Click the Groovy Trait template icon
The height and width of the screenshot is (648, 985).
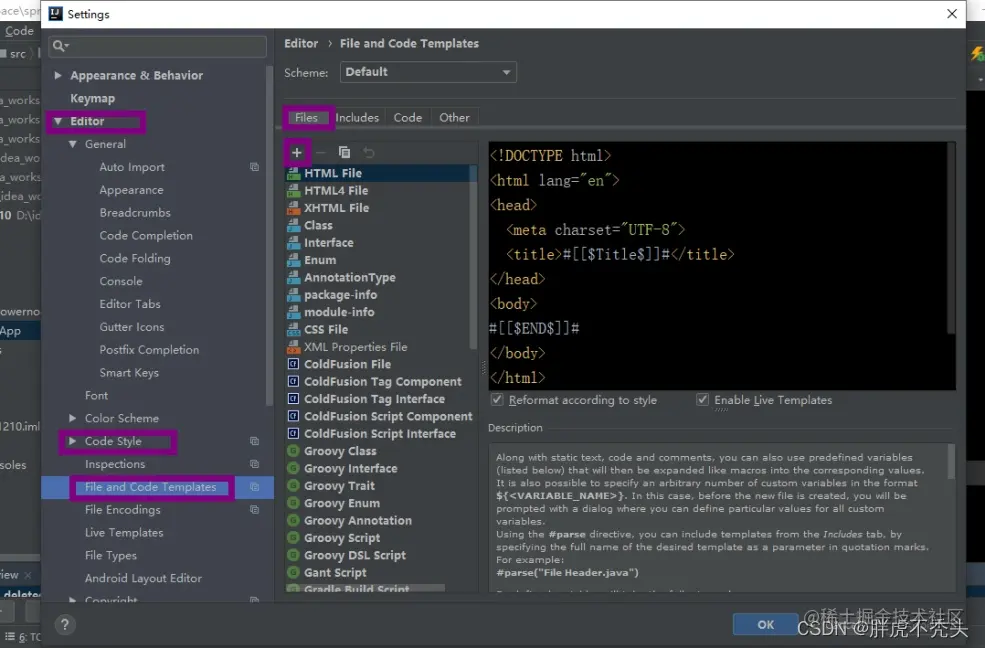pyautogui.click(x=293, y=486)
